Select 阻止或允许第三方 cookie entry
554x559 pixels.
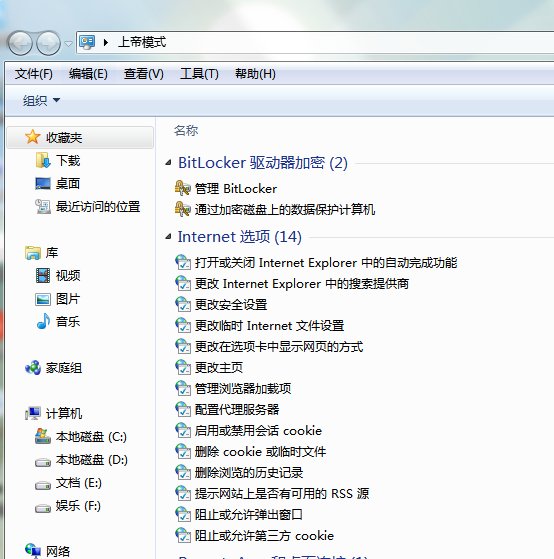(x=264, y=535)
